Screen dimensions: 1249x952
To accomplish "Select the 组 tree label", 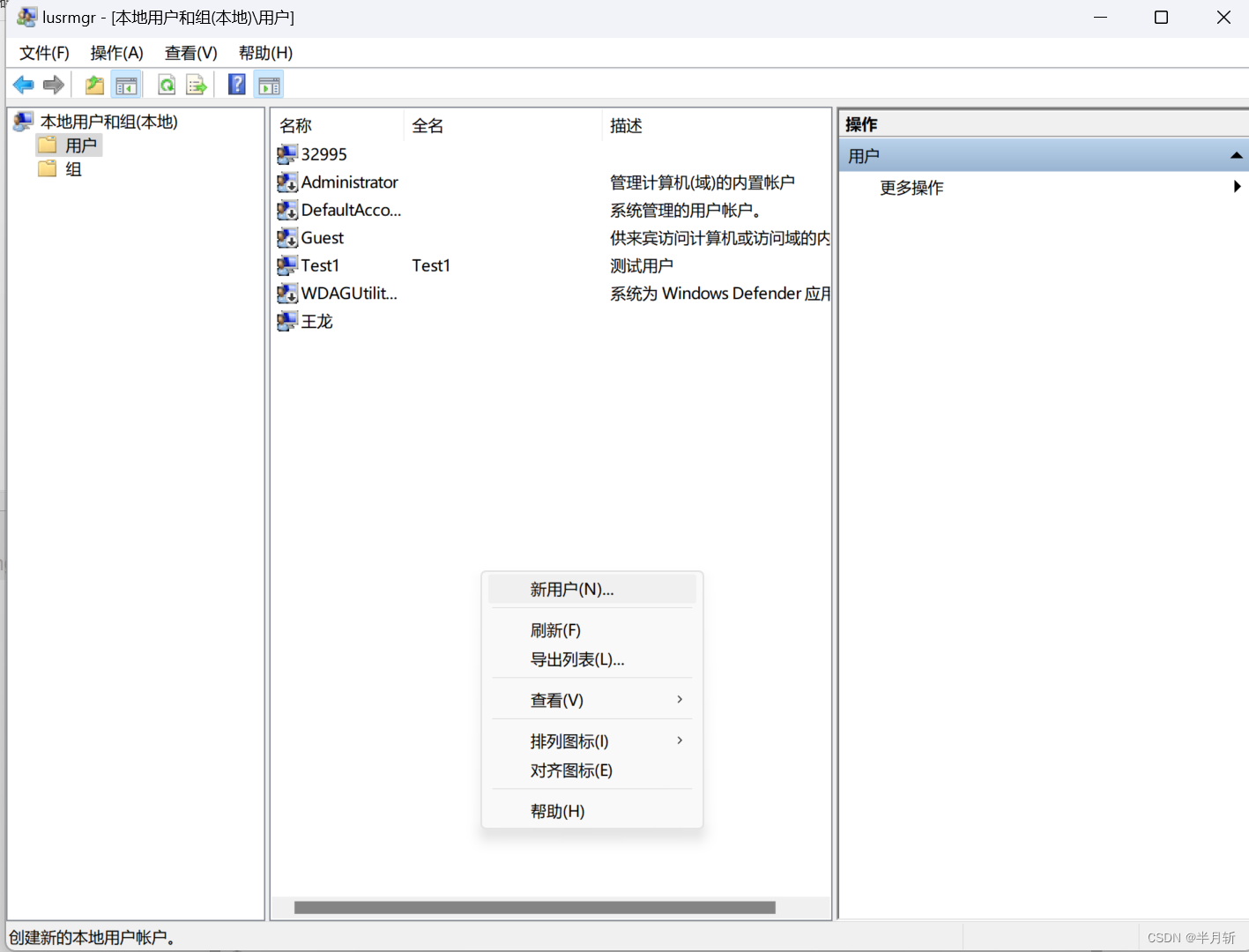I will pyautogui.click(x=74, y=169).
